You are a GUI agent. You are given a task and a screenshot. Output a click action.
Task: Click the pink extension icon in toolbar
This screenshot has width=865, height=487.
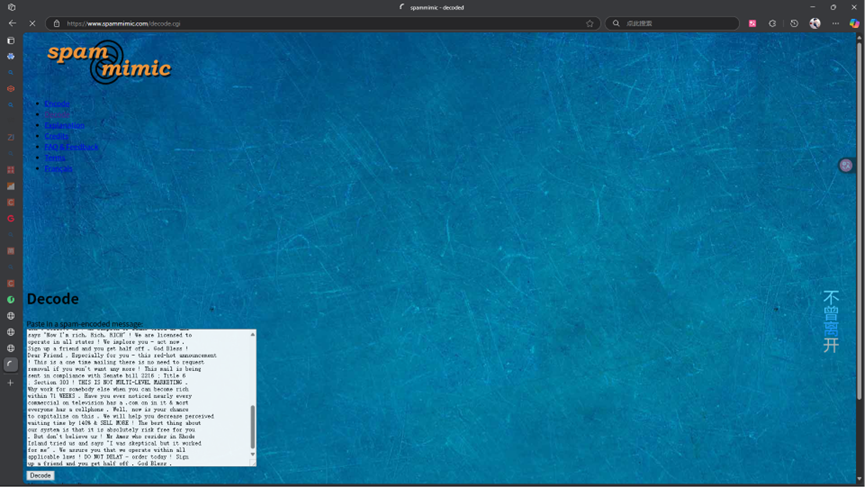(752, 23)
